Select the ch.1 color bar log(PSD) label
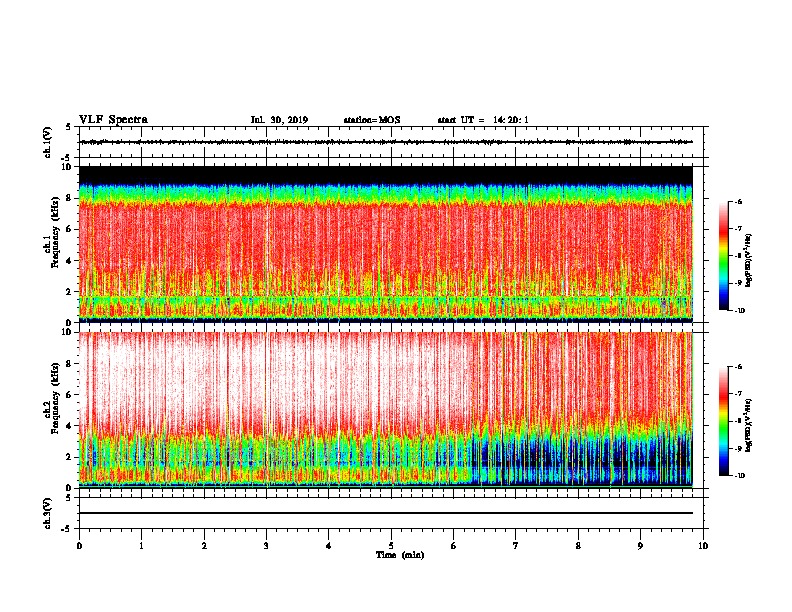This screenshot has width=792, height=612. 748,260
